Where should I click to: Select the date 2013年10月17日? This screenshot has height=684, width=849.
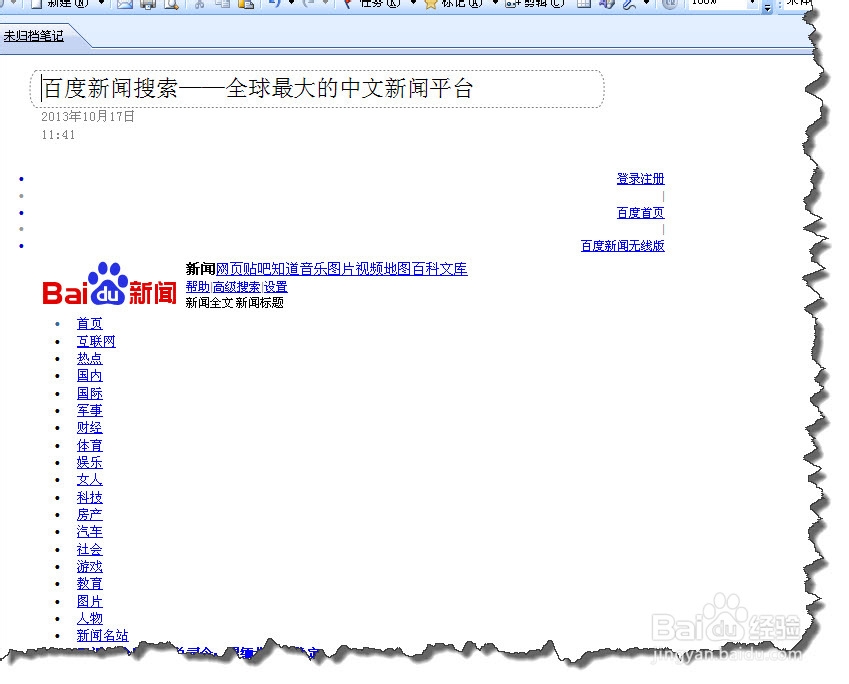(88, 116)
